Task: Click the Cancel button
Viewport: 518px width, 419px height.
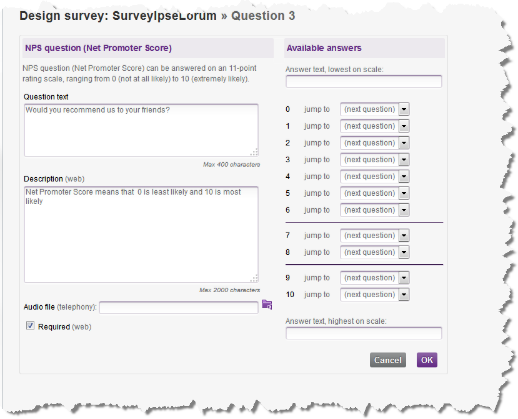Action: [388, 360]
